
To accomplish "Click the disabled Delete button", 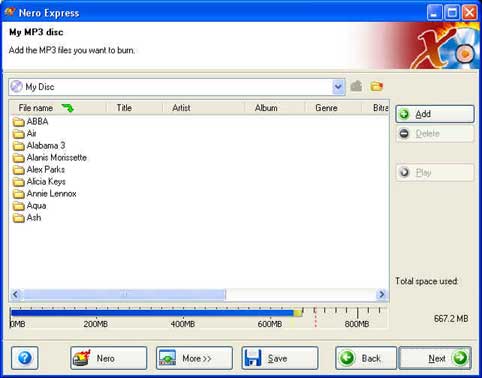I will point(435,134).
